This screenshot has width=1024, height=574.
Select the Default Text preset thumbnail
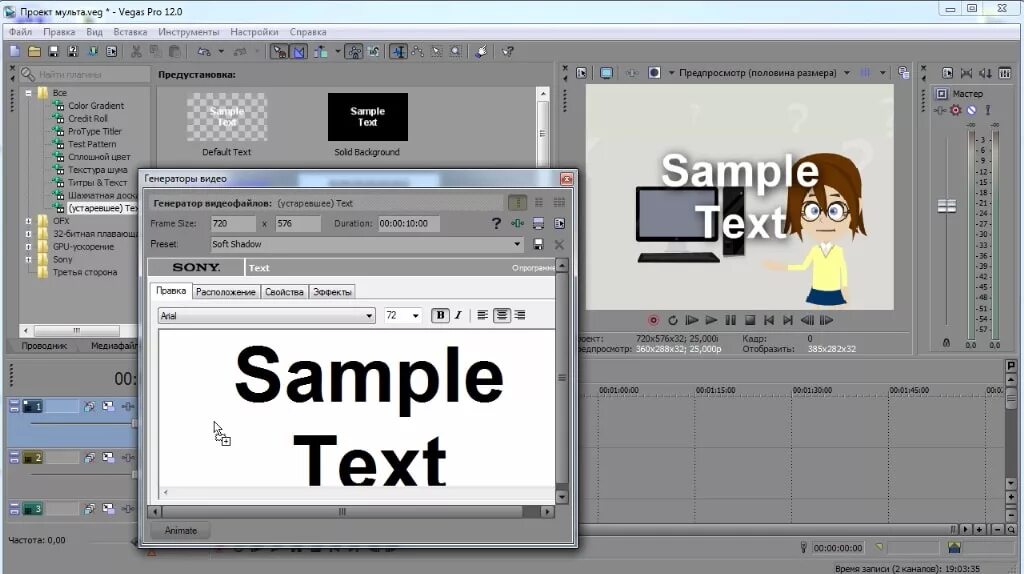[x=227, y=117]
